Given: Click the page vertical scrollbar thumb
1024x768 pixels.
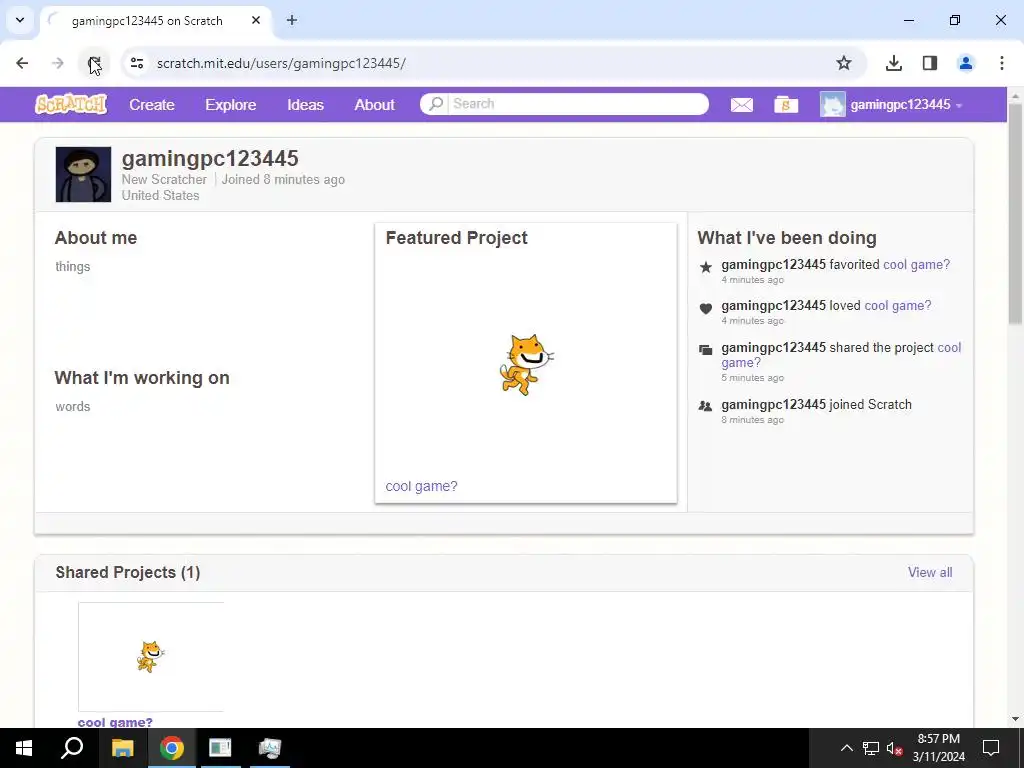Looking at the screenshot, I should [1015, 212].
